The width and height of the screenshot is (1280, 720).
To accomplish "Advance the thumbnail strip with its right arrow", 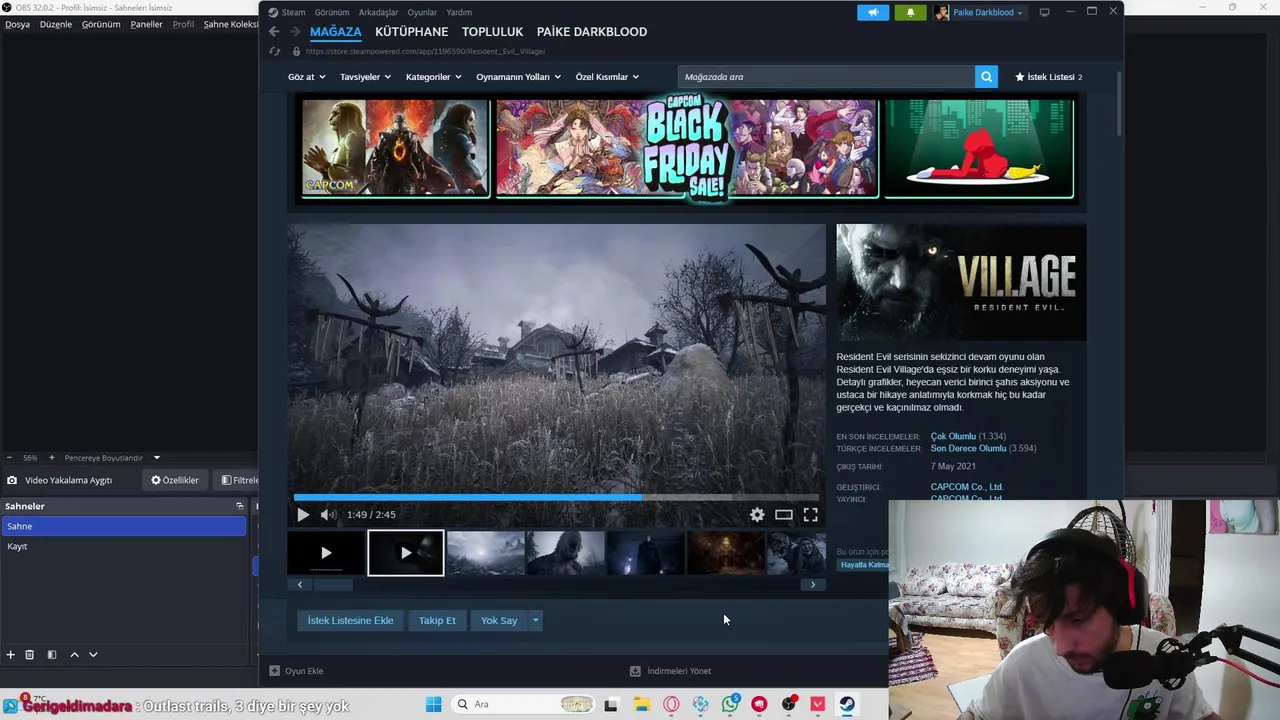I will tap(813, 585).
